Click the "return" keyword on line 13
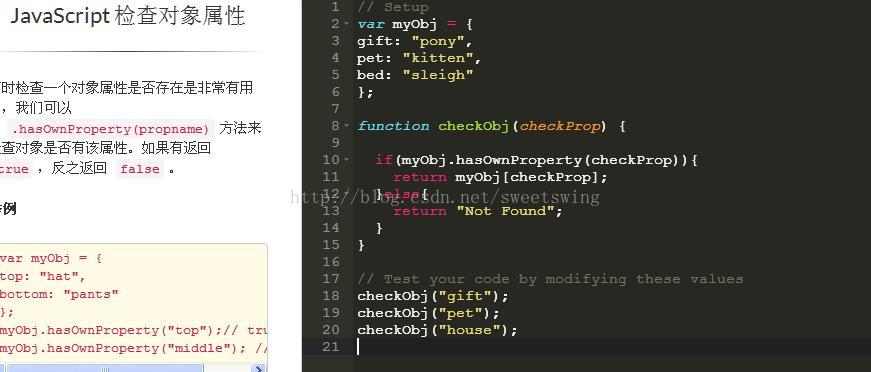Viewport: 871px width, 372px height. [419, 211]
